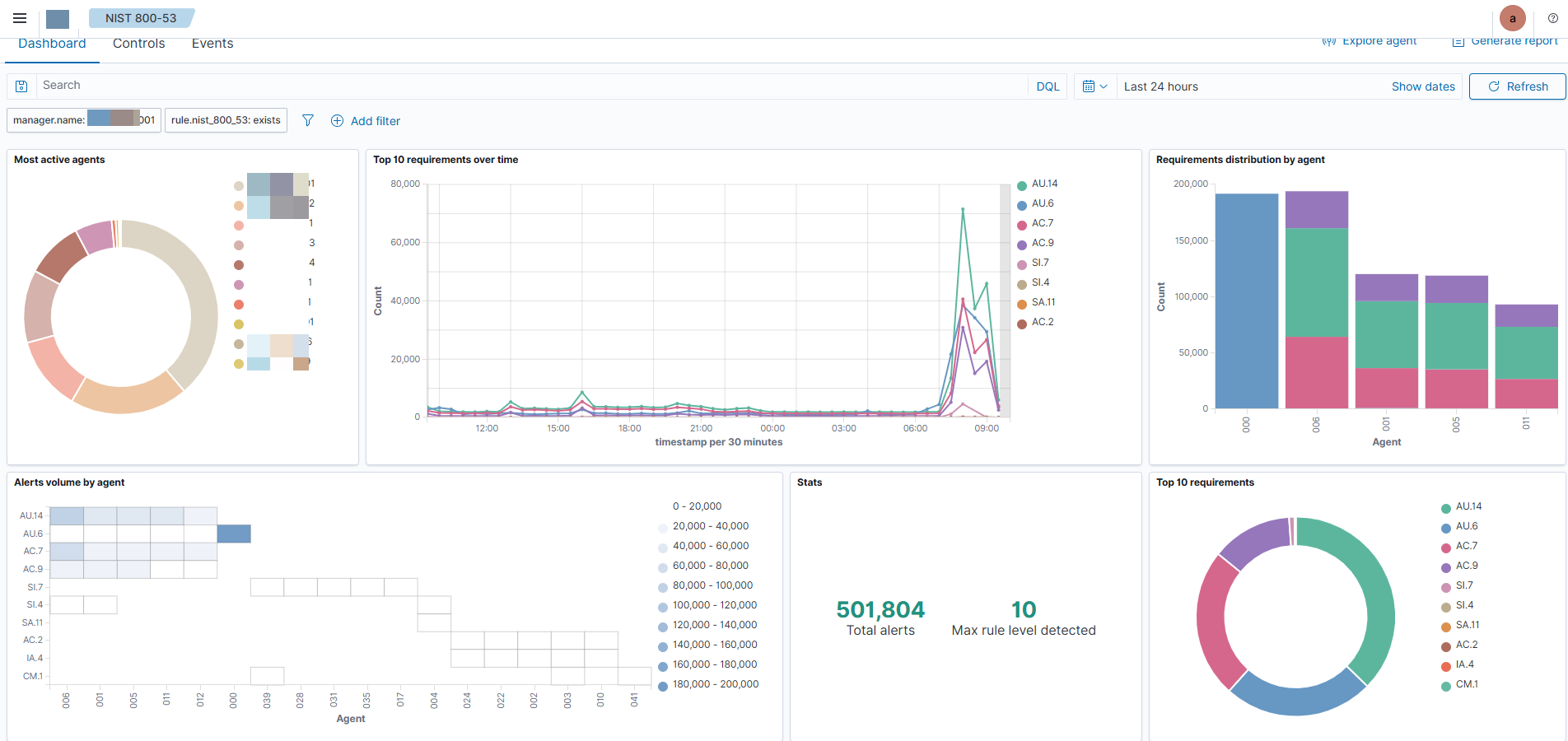The height and width of the screenshot is (741, 1568).
Task: Open the user avatar menu
Action: [x=1512, y=18]
